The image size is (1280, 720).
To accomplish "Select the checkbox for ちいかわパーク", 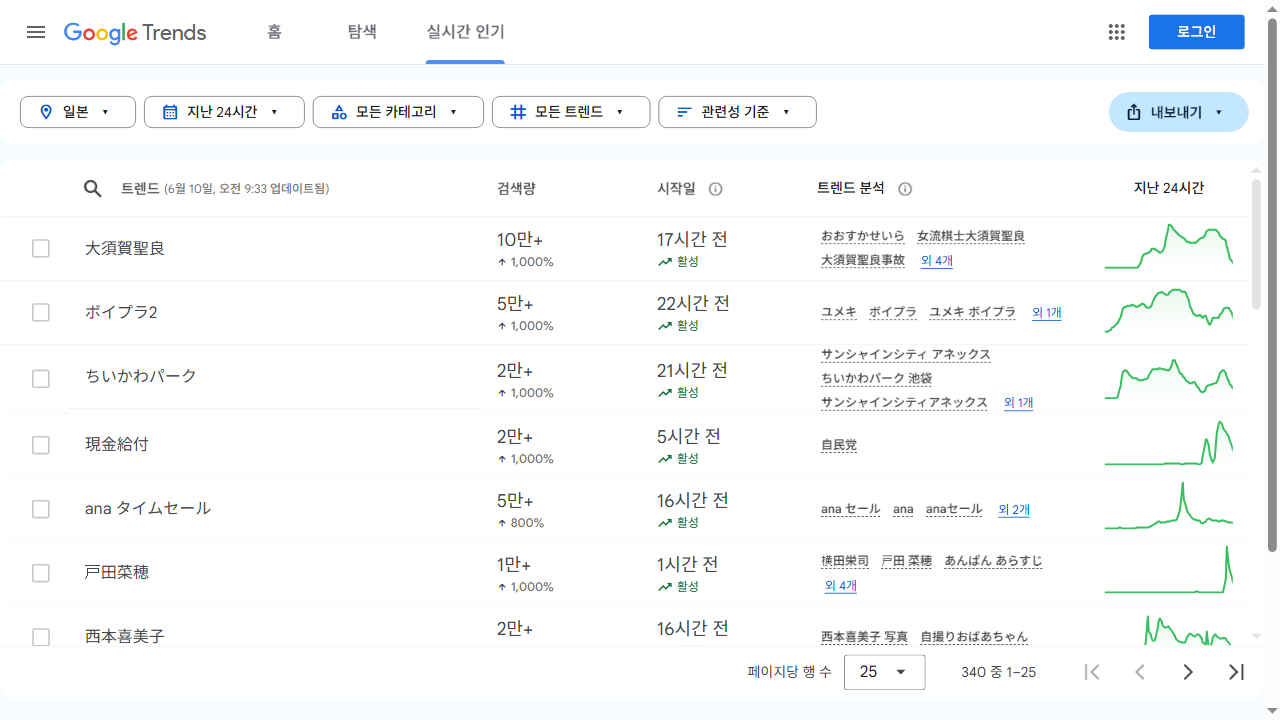I will 41,378.
